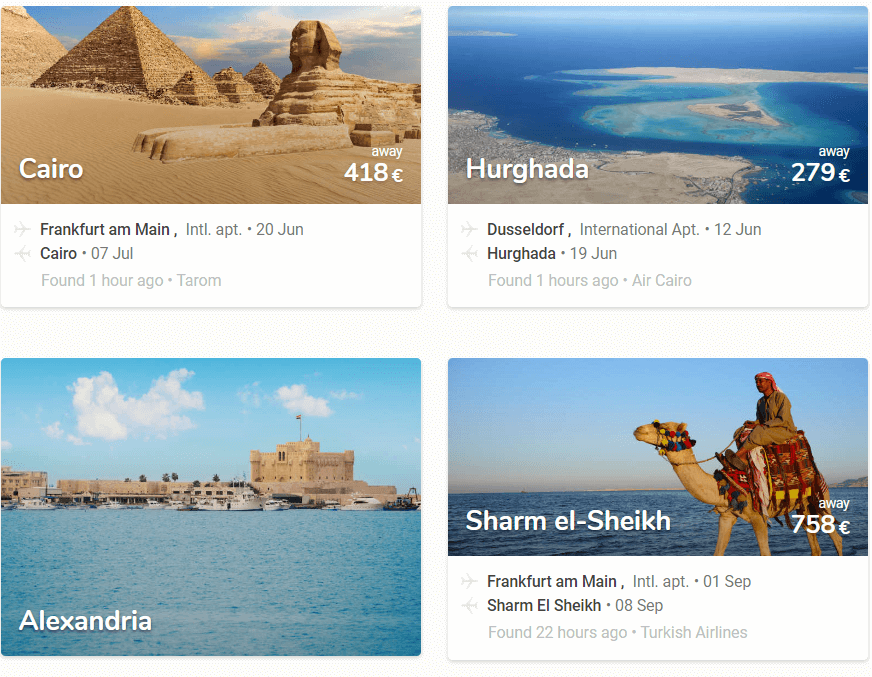872x677 pixels.
Task: Click the return plane icon beside Cairo 07 Jul
Action: (x=22, y=254)
